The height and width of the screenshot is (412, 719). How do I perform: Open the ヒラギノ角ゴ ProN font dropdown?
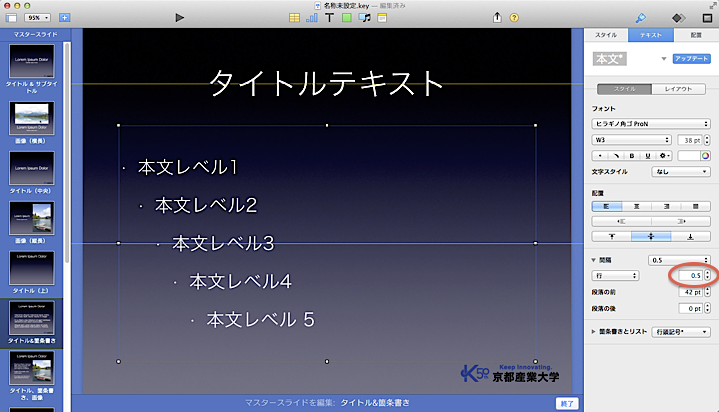click(651, 124)
